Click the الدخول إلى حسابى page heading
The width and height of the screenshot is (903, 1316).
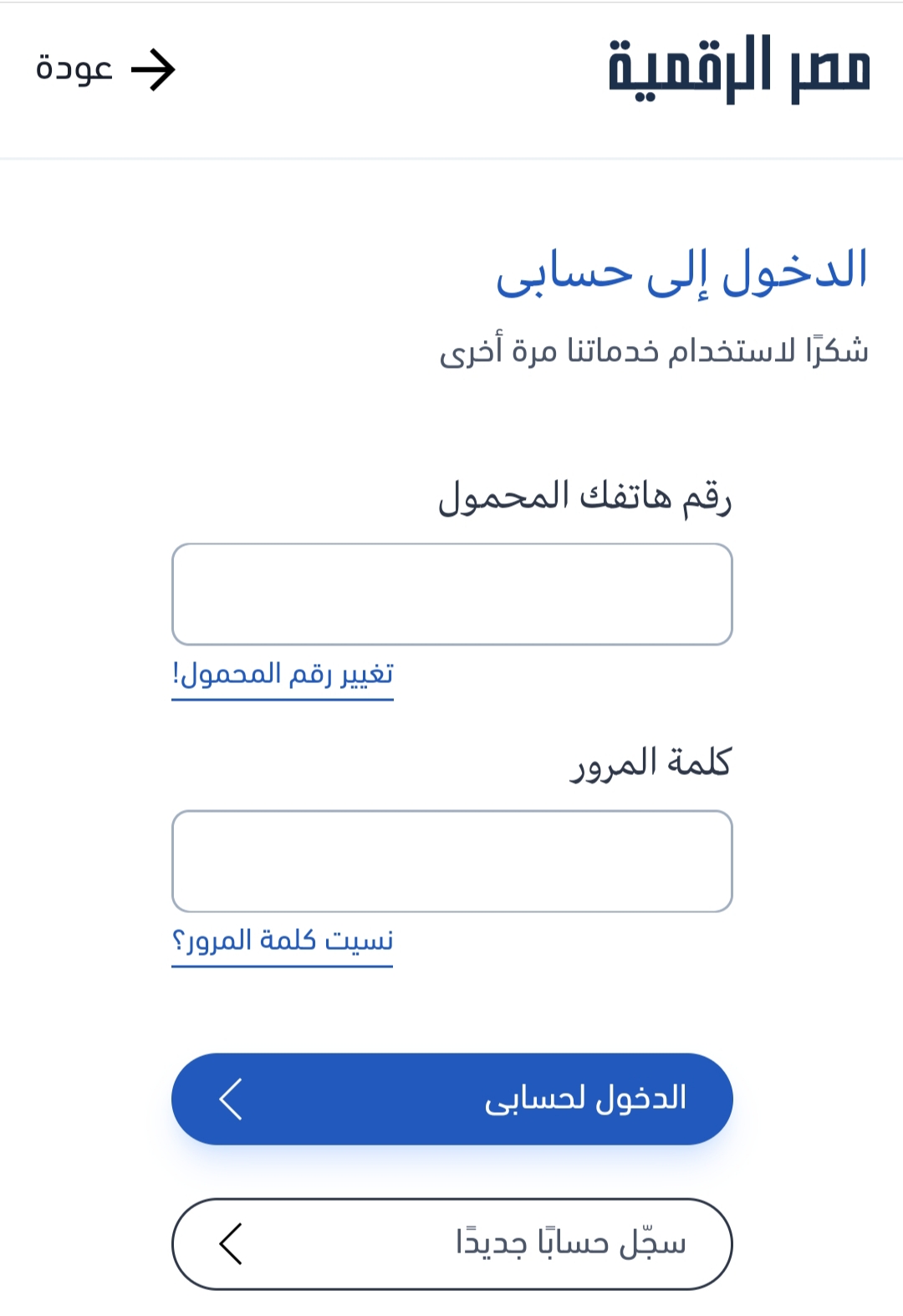tap(682, 272)
